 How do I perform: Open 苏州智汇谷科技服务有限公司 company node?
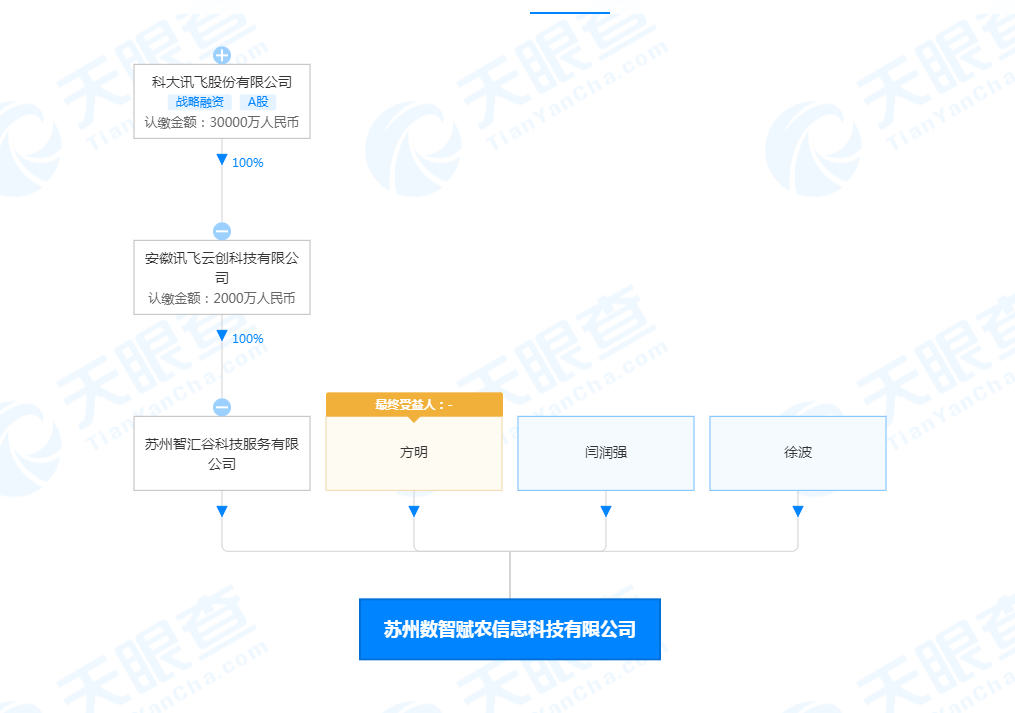click(x=222, y=453)
